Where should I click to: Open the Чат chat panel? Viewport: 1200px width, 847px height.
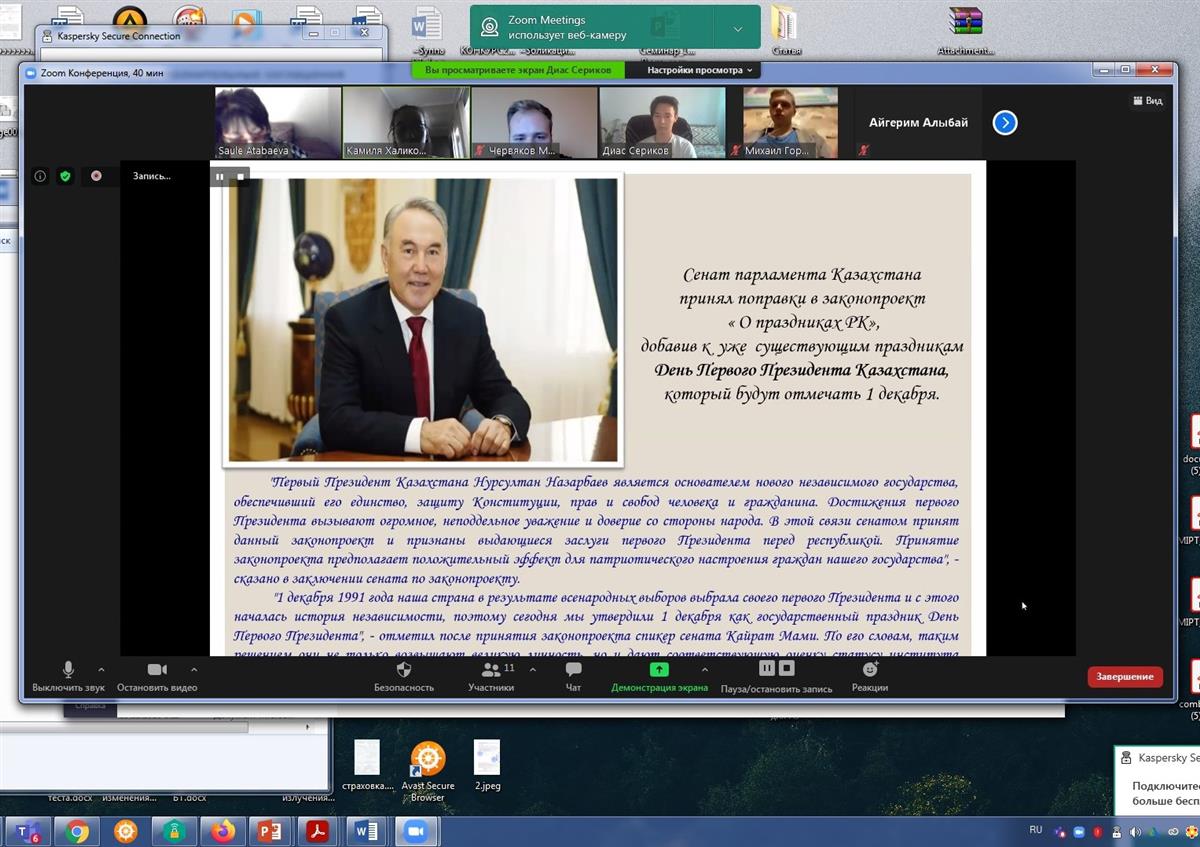pos(573,670)
